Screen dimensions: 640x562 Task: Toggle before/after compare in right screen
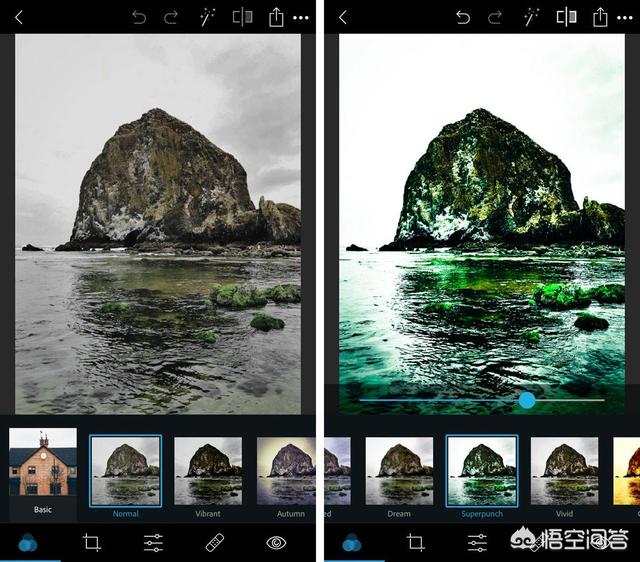(x=567, y=17)
